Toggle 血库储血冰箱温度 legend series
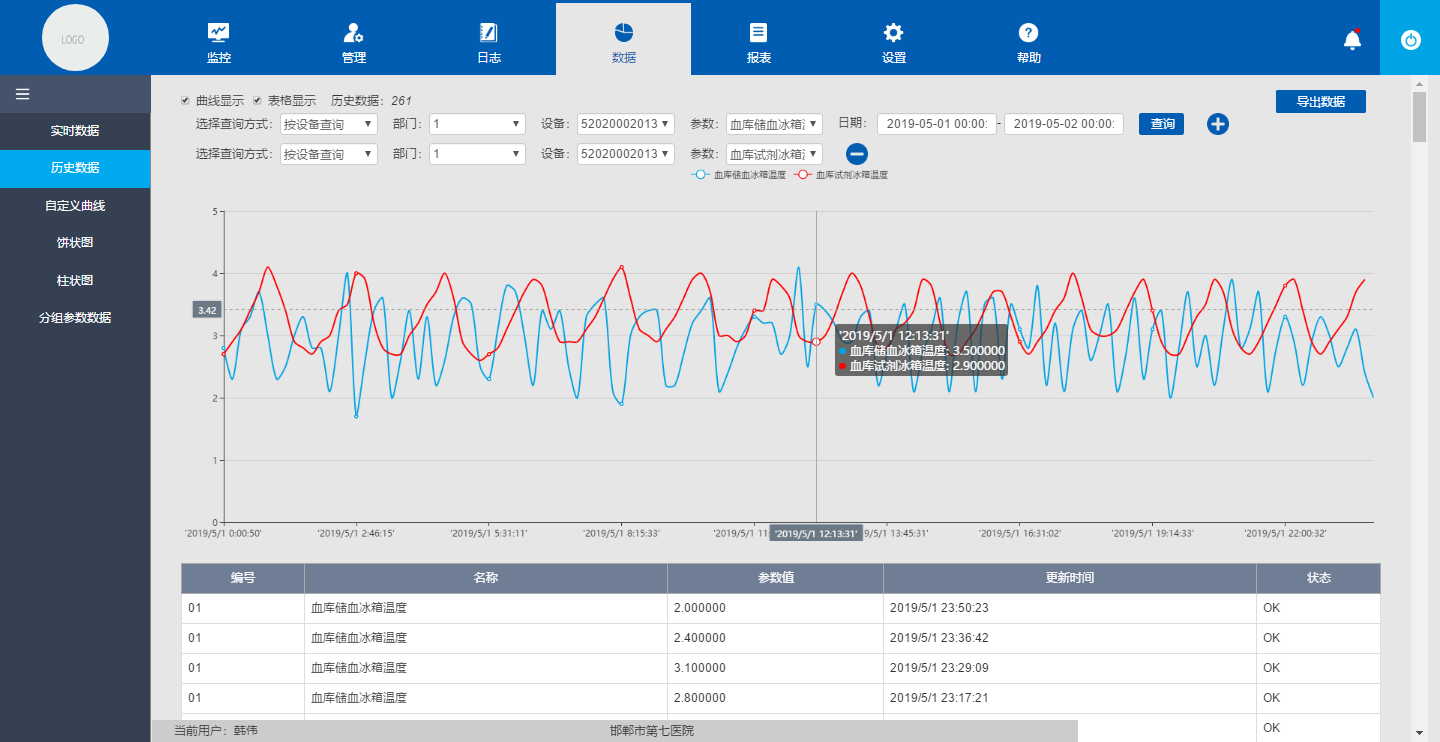Image resolution: width=1440 pixels, height=742 pixels. pyautogui.click(x=738, y=175)
